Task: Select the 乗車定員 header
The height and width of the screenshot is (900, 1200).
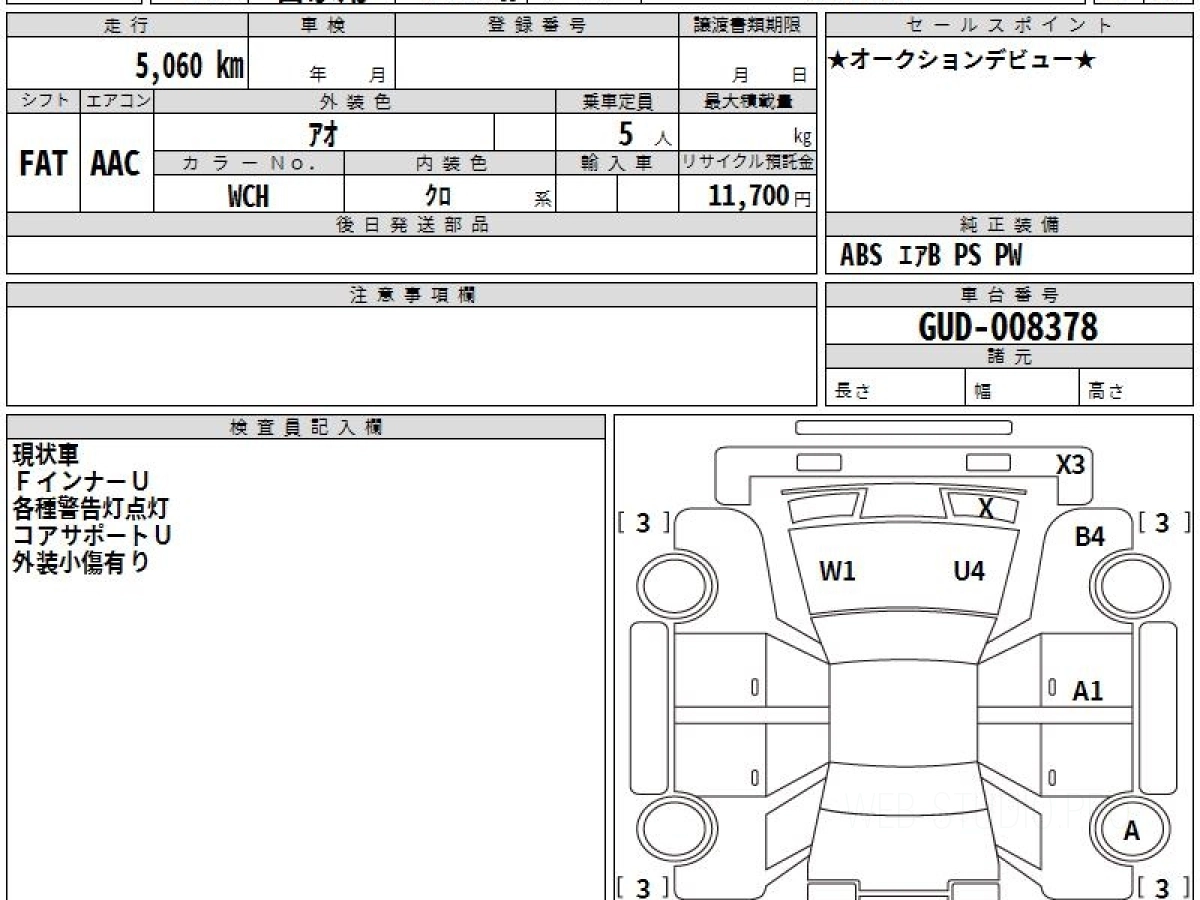Action: pos(617,101)
